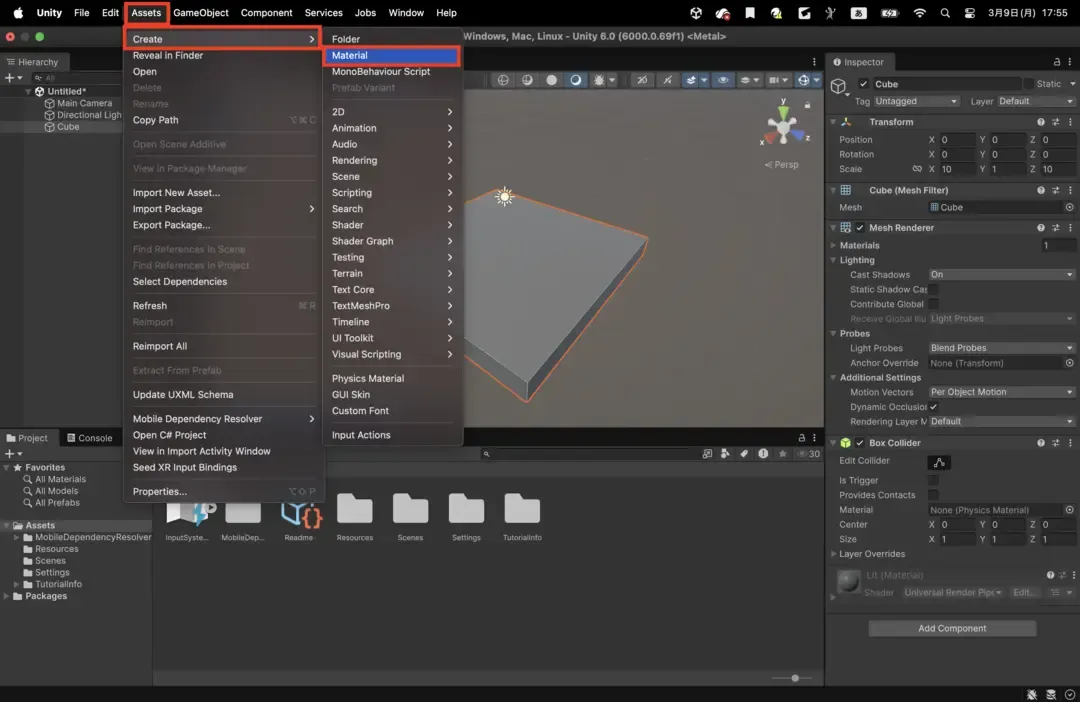
Task: Click the Add Component button
Action: 952,629
